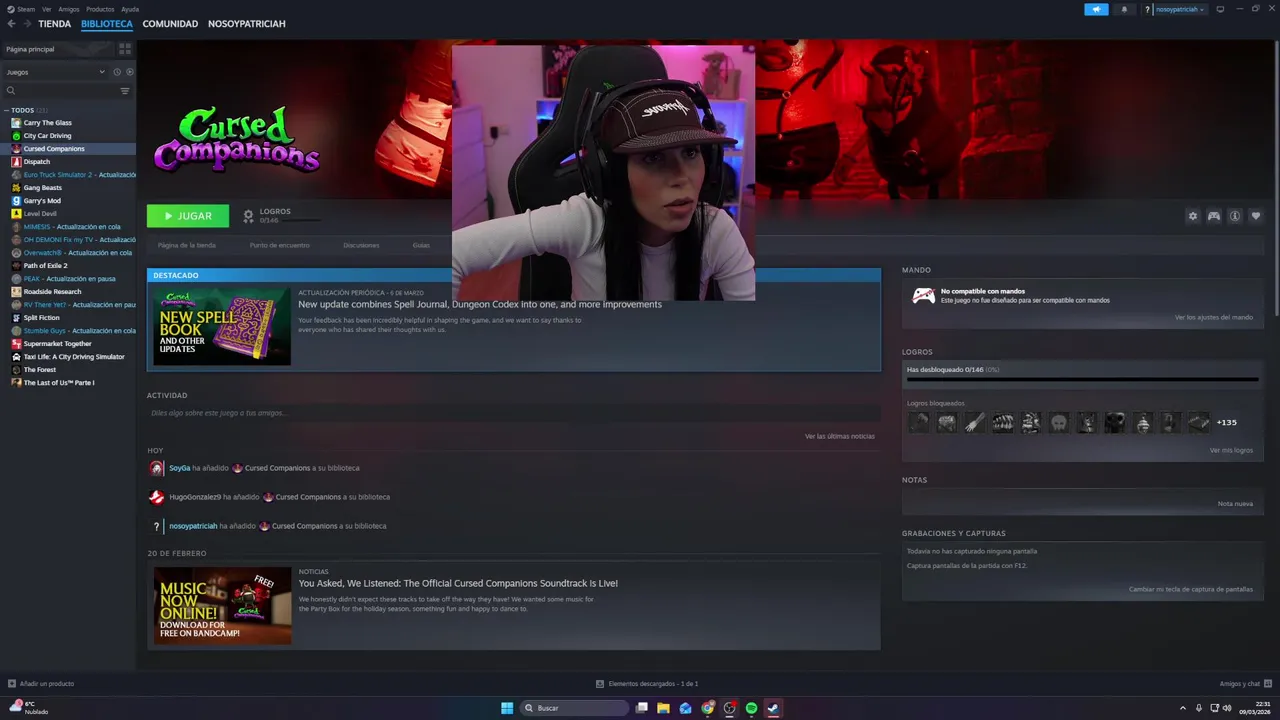
Task: Open the taskbar volume control
Action: (1228, 708)
